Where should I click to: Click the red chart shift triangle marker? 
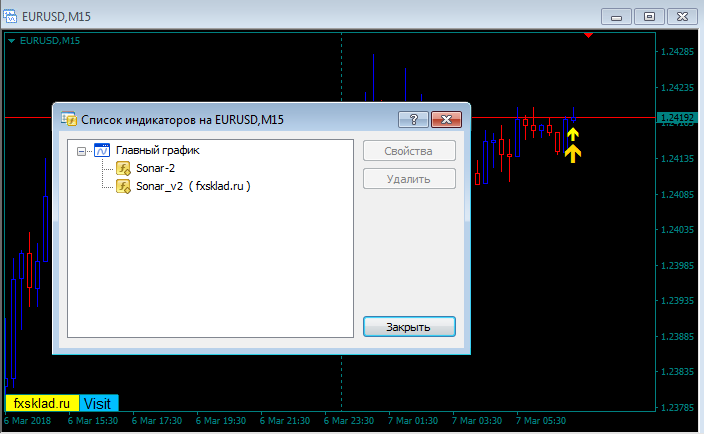click(x=588, y=35)
